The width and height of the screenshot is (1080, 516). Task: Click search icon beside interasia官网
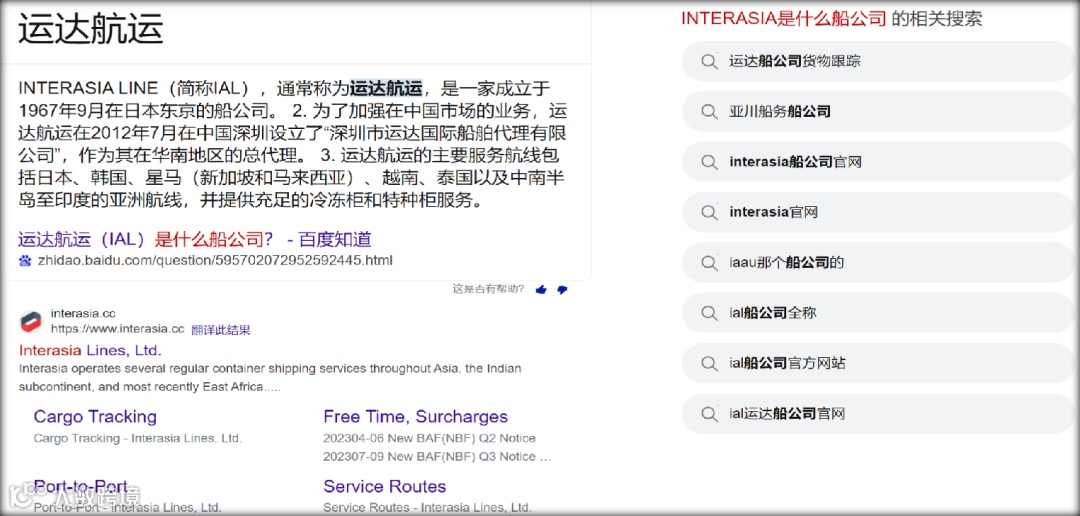point(709,212)
